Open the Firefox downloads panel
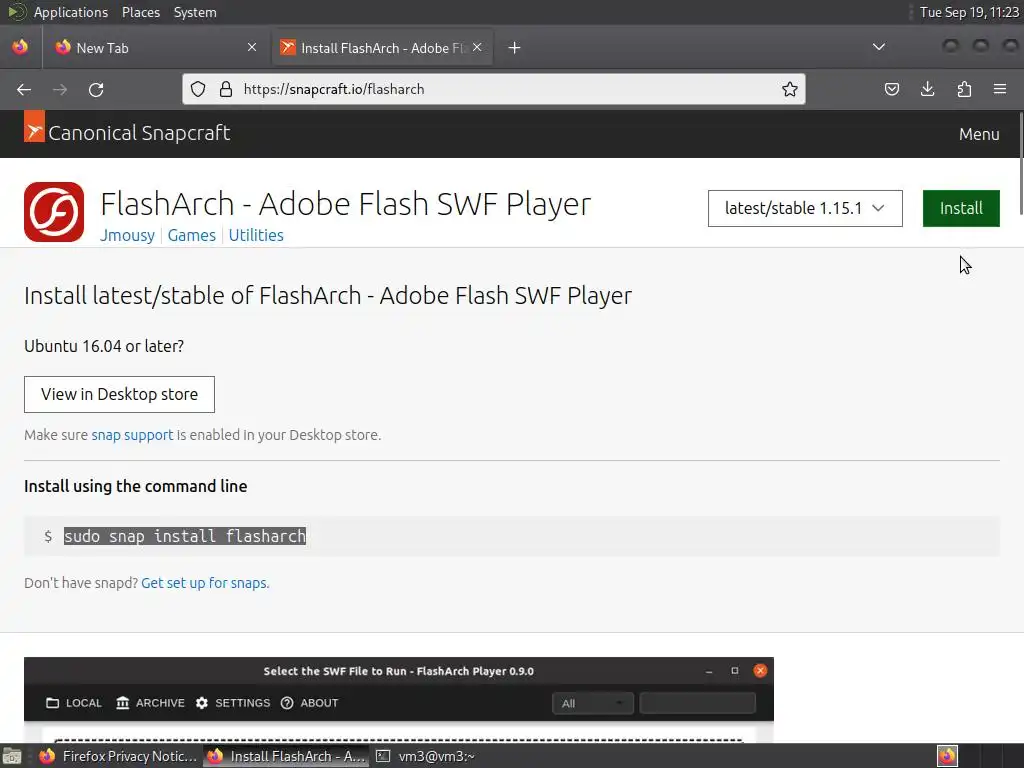 [927, 89]
